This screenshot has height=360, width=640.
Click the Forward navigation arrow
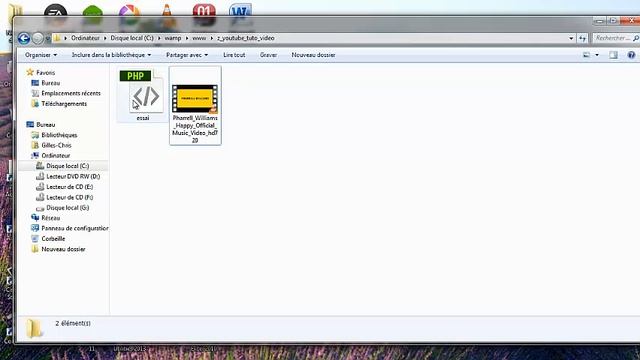[38, 38]
